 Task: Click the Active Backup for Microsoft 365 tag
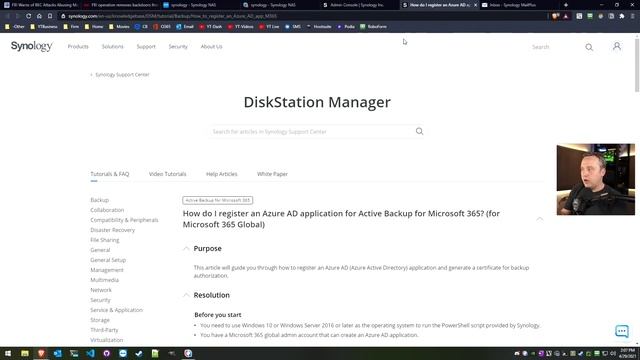pyautogui.click(x=218, y=200)
